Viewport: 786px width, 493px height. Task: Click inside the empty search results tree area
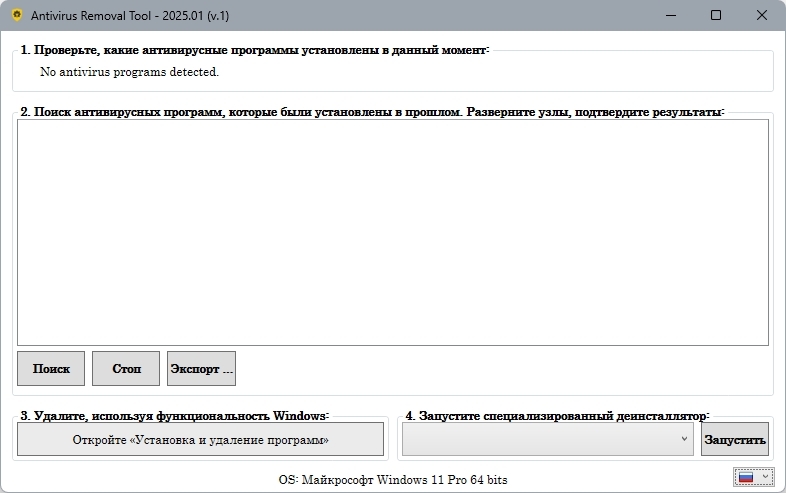[x=393, y=232]
